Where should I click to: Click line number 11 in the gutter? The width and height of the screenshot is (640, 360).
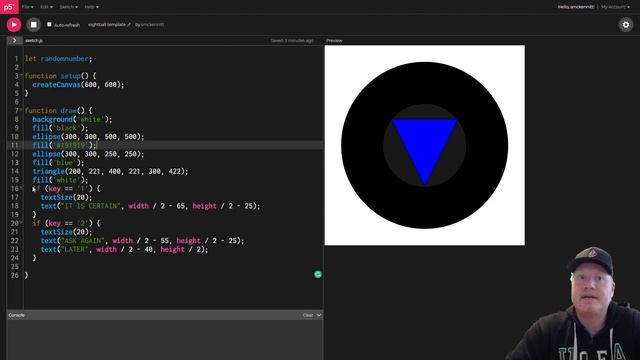coord(15,145)
